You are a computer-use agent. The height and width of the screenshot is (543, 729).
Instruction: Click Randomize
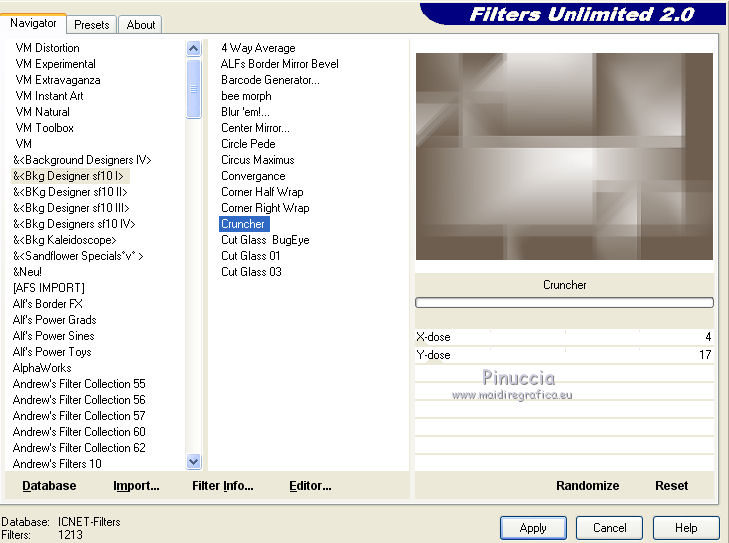click(588, 486)
